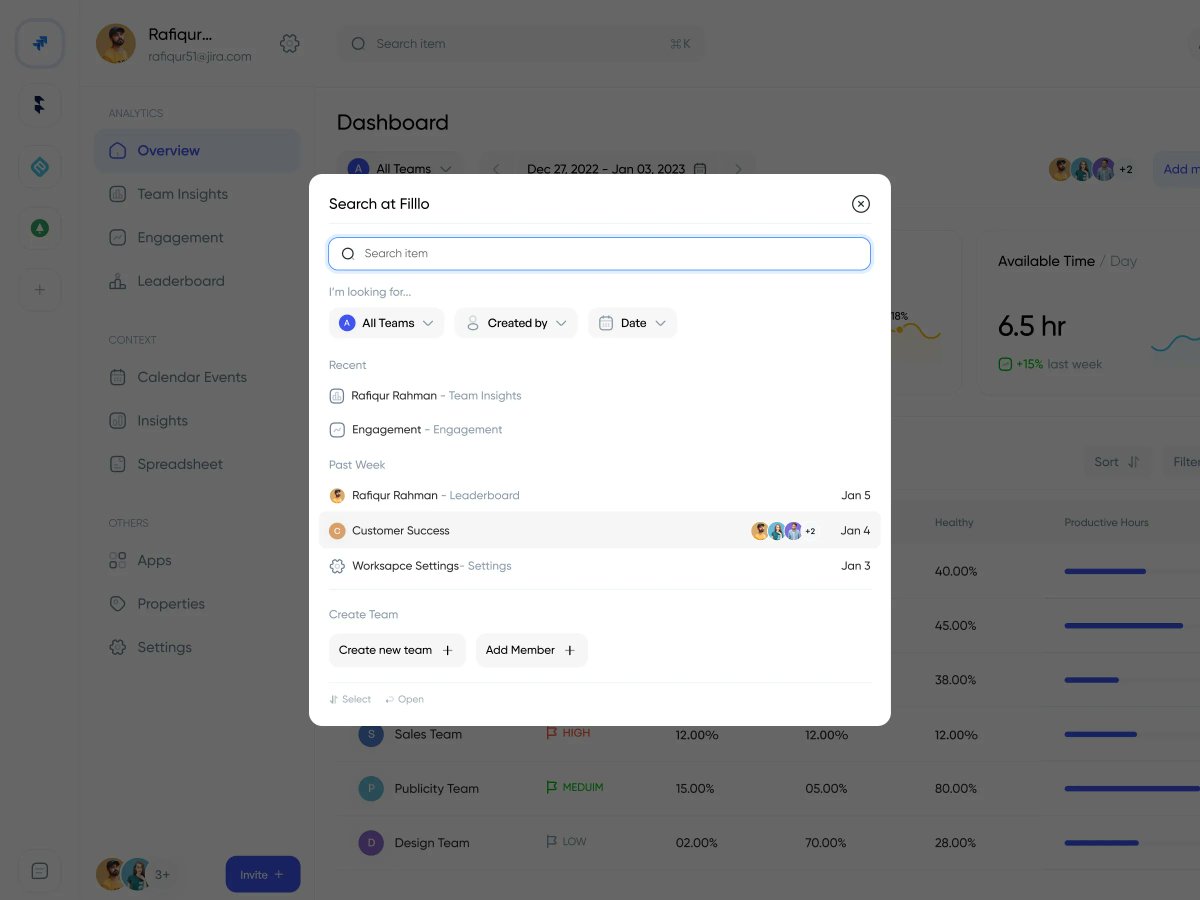The image size is (1200, 900).
Task: Click the Search item field in the dialog
Action: pyautogui.click(x=599, y=253)
